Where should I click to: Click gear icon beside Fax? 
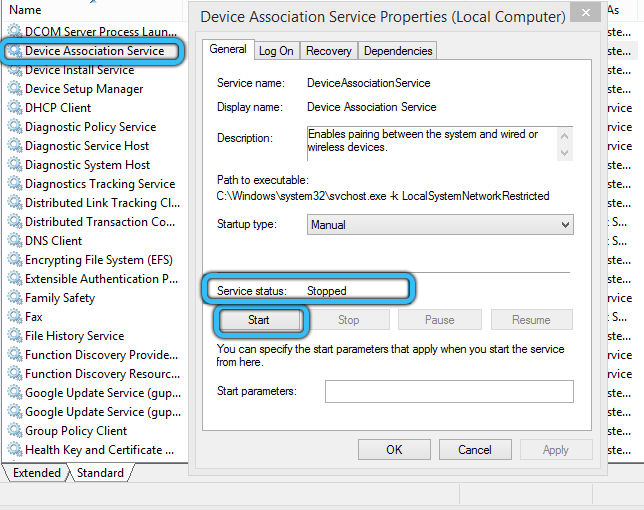(15, 316)
